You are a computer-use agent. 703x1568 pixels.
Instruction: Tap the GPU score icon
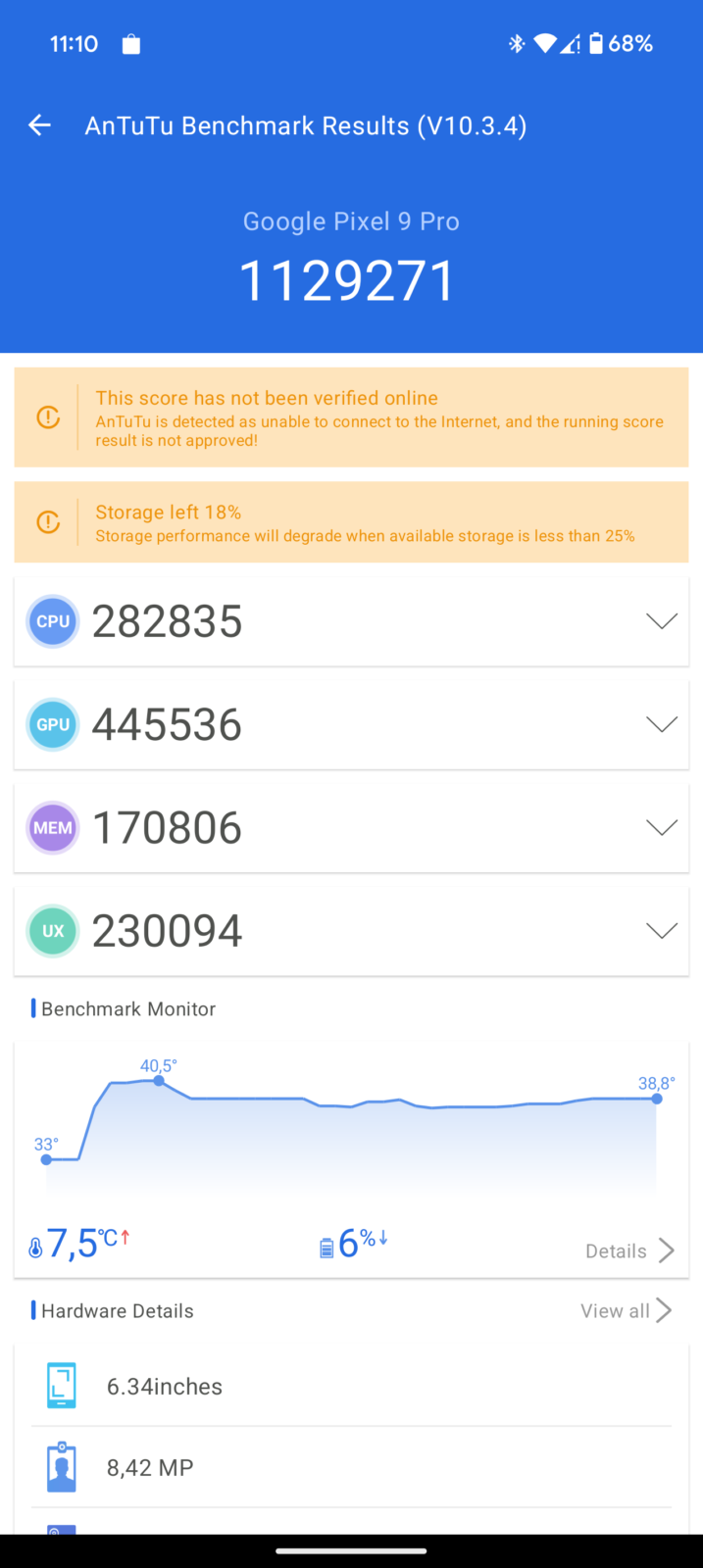53,724
